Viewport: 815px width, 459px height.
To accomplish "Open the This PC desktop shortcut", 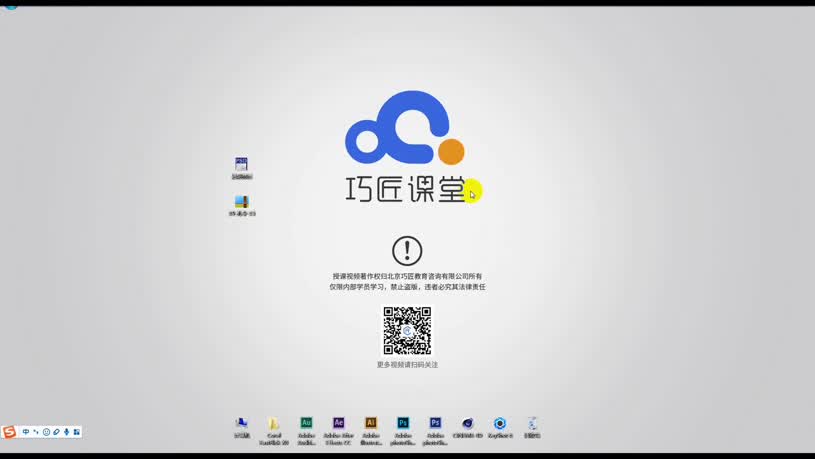I will pyautogui.click(x=242, y=427).
